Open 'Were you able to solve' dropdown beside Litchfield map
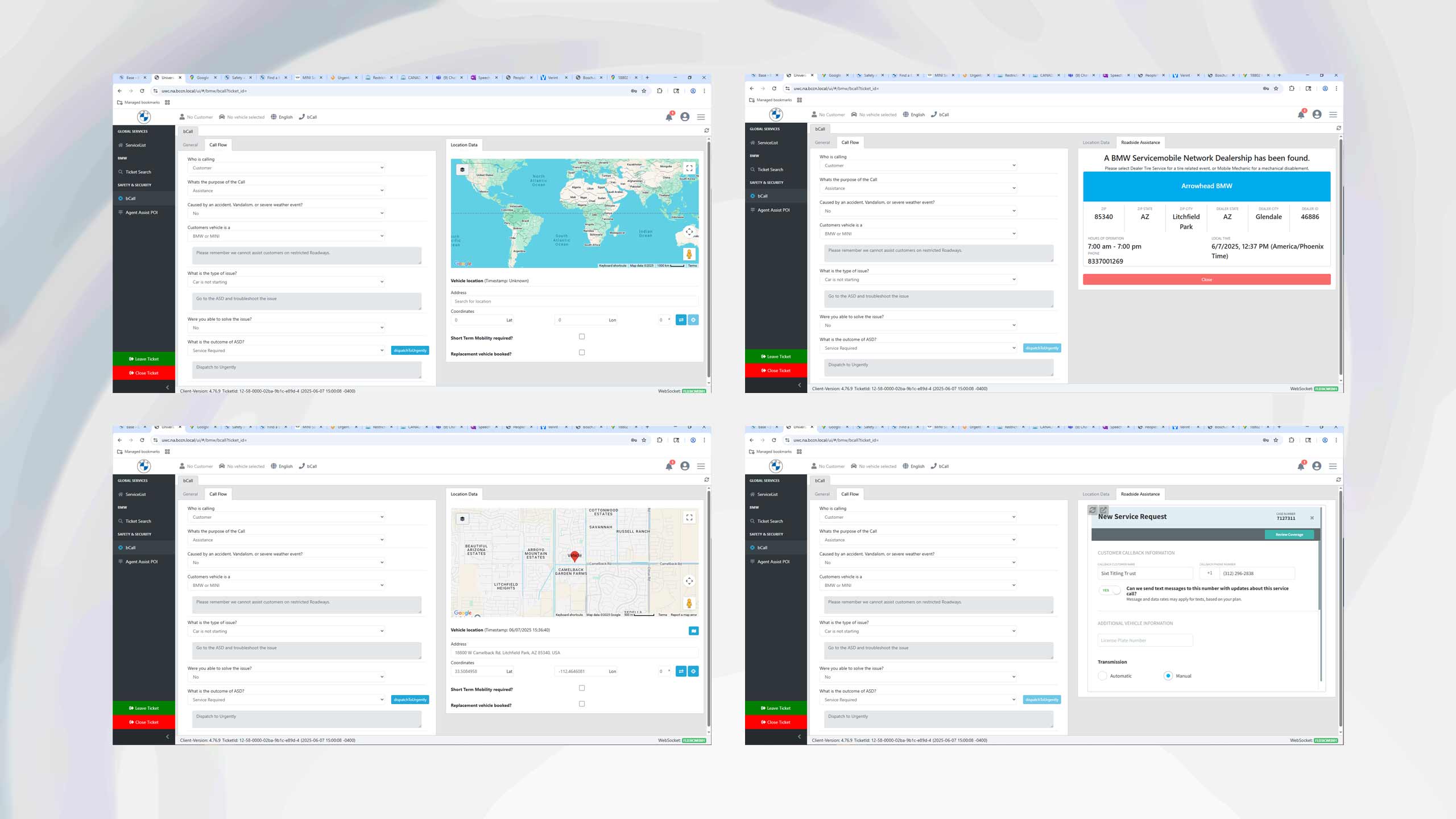 click(x=286, y=677)
